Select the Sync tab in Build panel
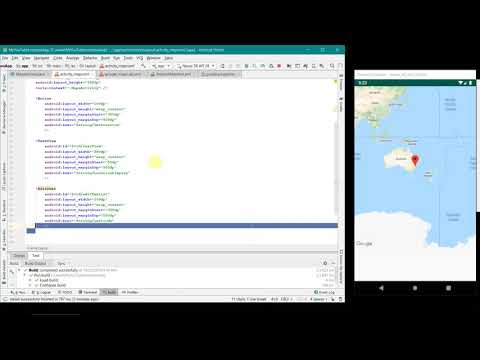This screenshot has height=360, width=480. pos(62,263)
